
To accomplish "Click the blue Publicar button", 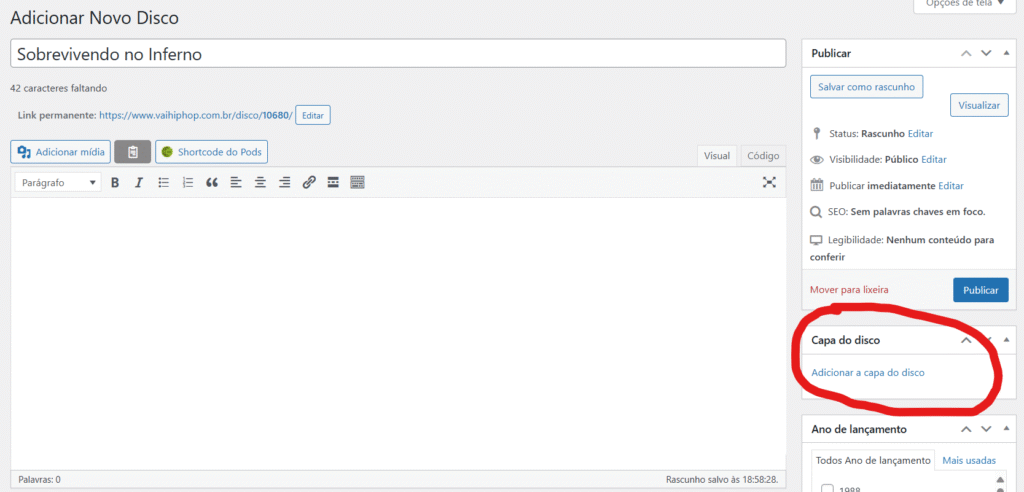I will click(980, 290).
